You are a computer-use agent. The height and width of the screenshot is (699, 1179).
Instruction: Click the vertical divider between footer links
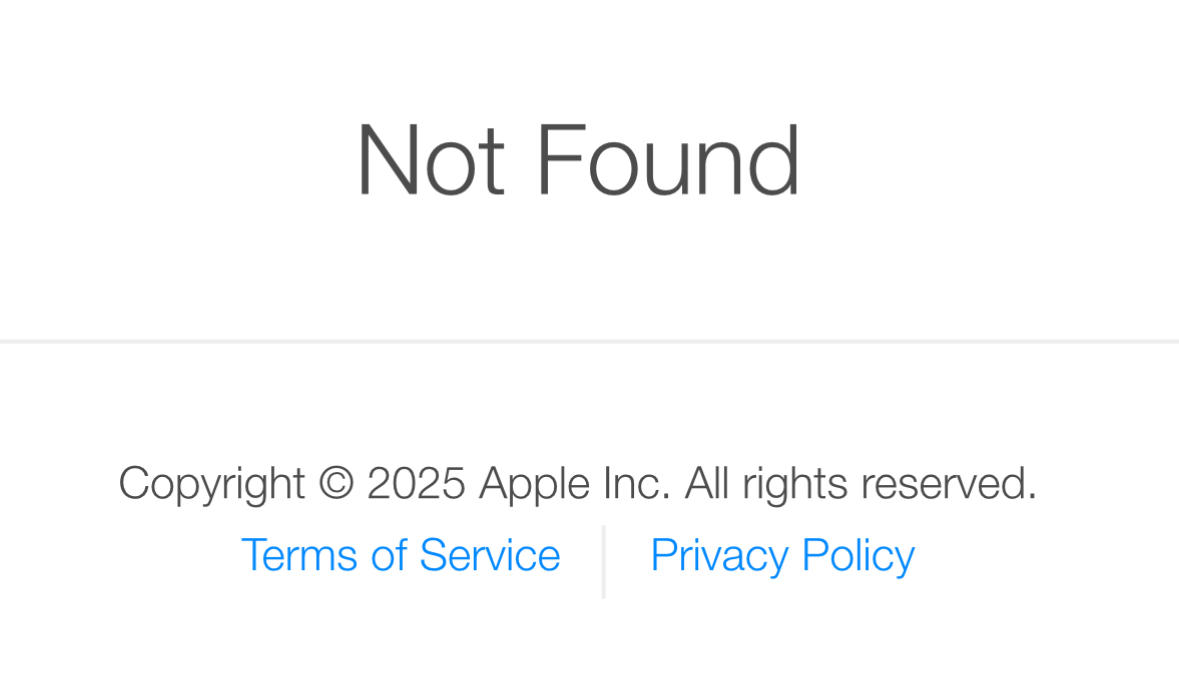click(x=604, y=561)
